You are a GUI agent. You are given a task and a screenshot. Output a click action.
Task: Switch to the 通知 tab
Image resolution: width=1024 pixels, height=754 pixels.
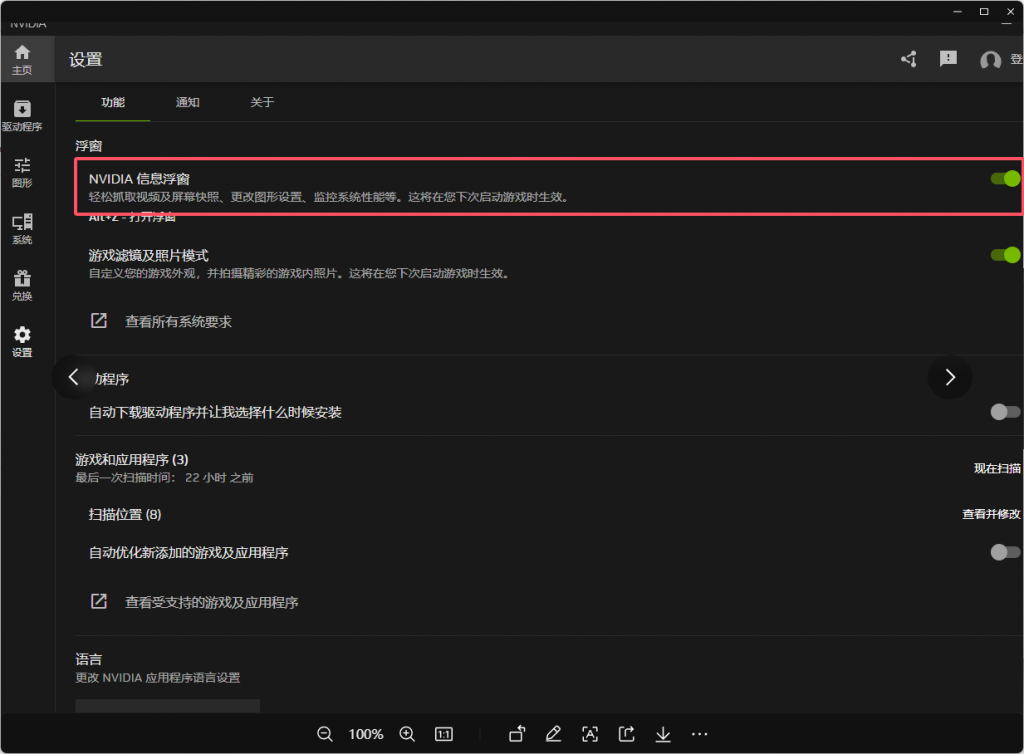(x=187, y=102)
